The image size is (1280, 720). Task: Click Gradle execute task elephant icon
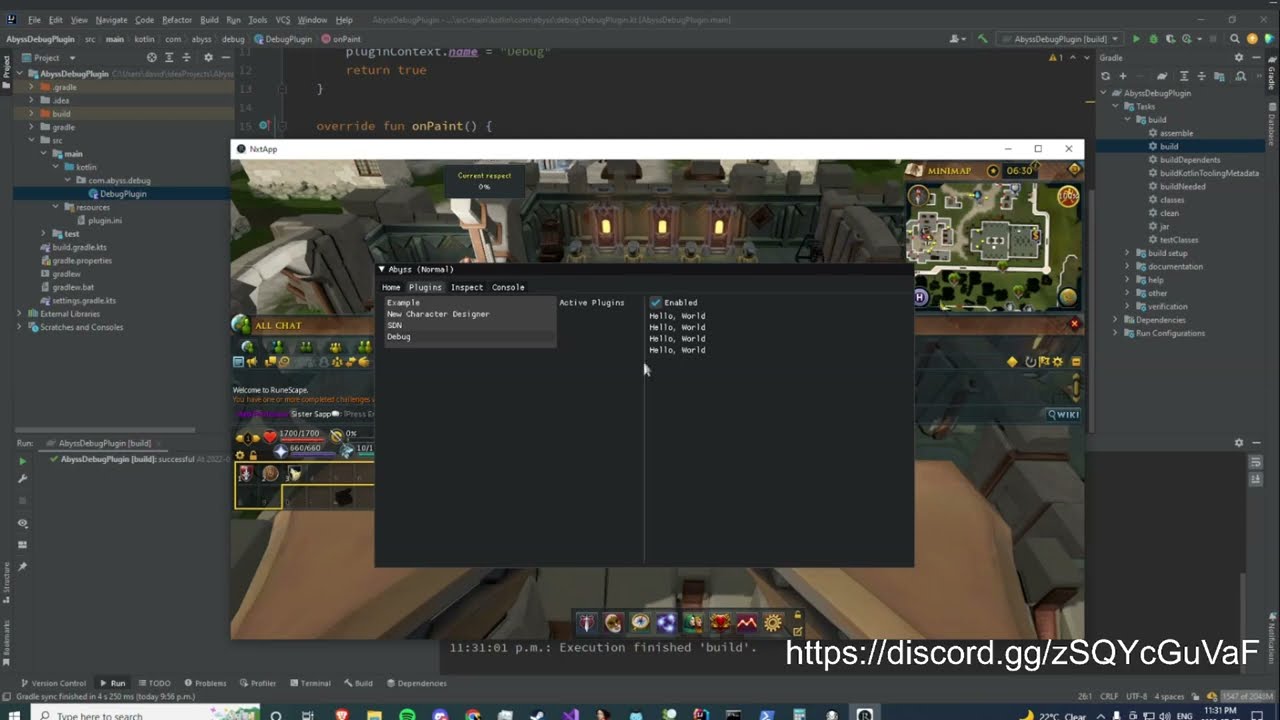point(1162,76)
